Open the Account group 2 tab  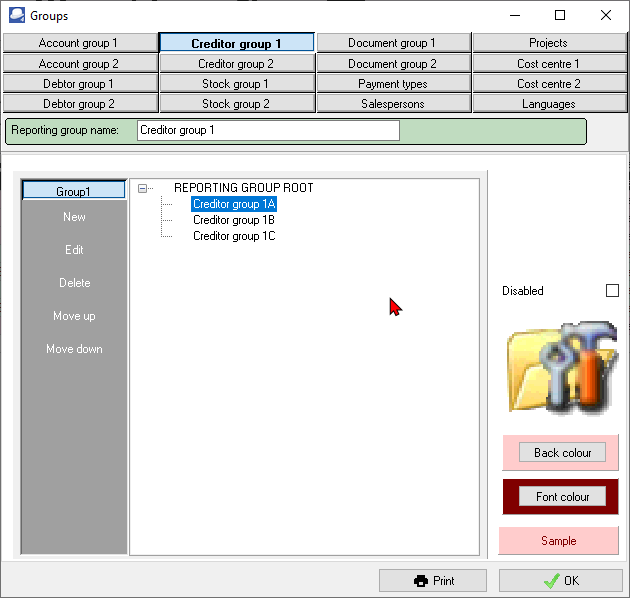pyautogui.click(x=80, y=63)
